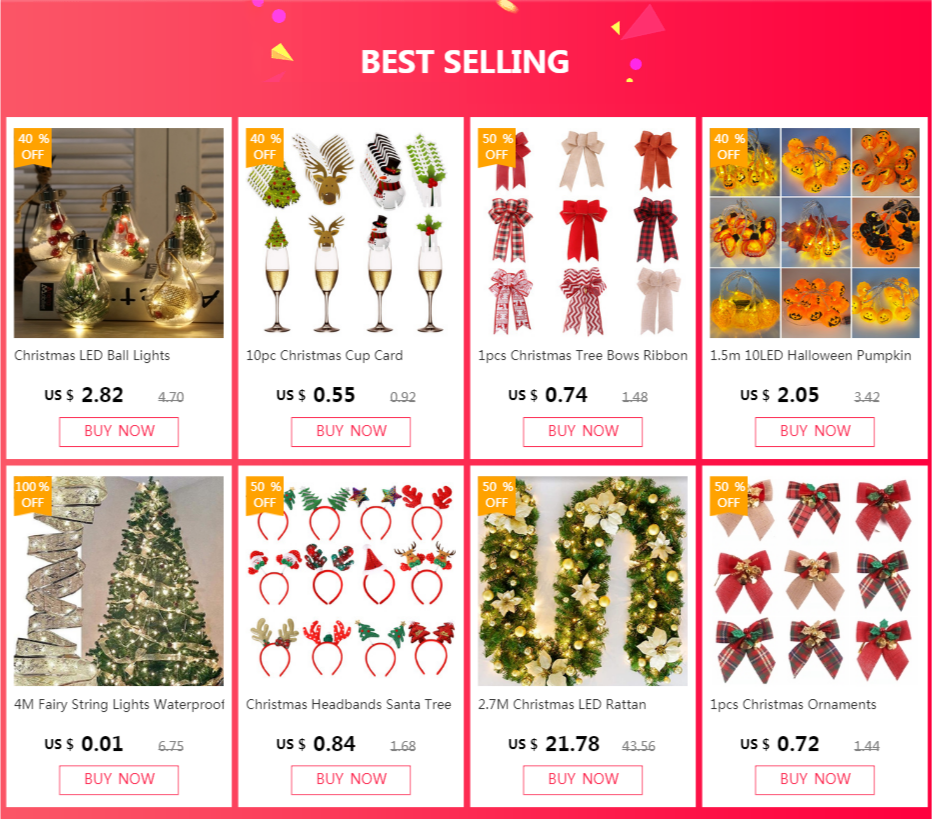This screenshot has height=819, width=932.
Task: Open the fairy string lights tree image
Action: tap(119, 581)
